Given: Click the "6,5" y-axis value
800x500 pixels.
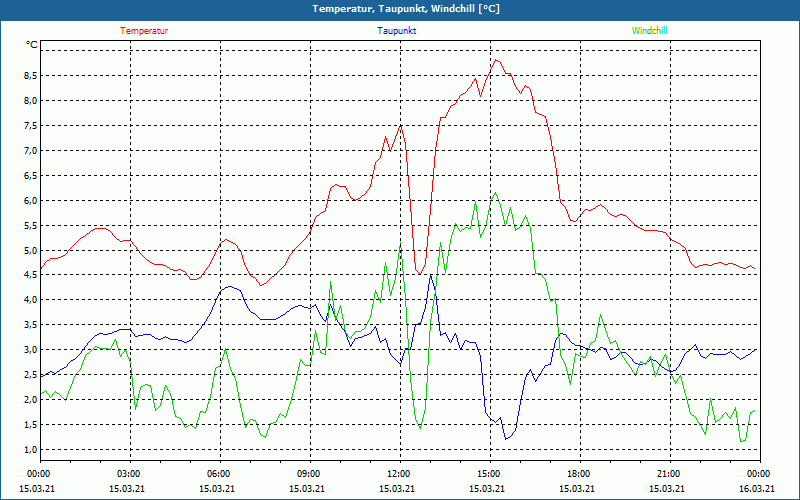Looking at the screenshot, I should [32, 176].
